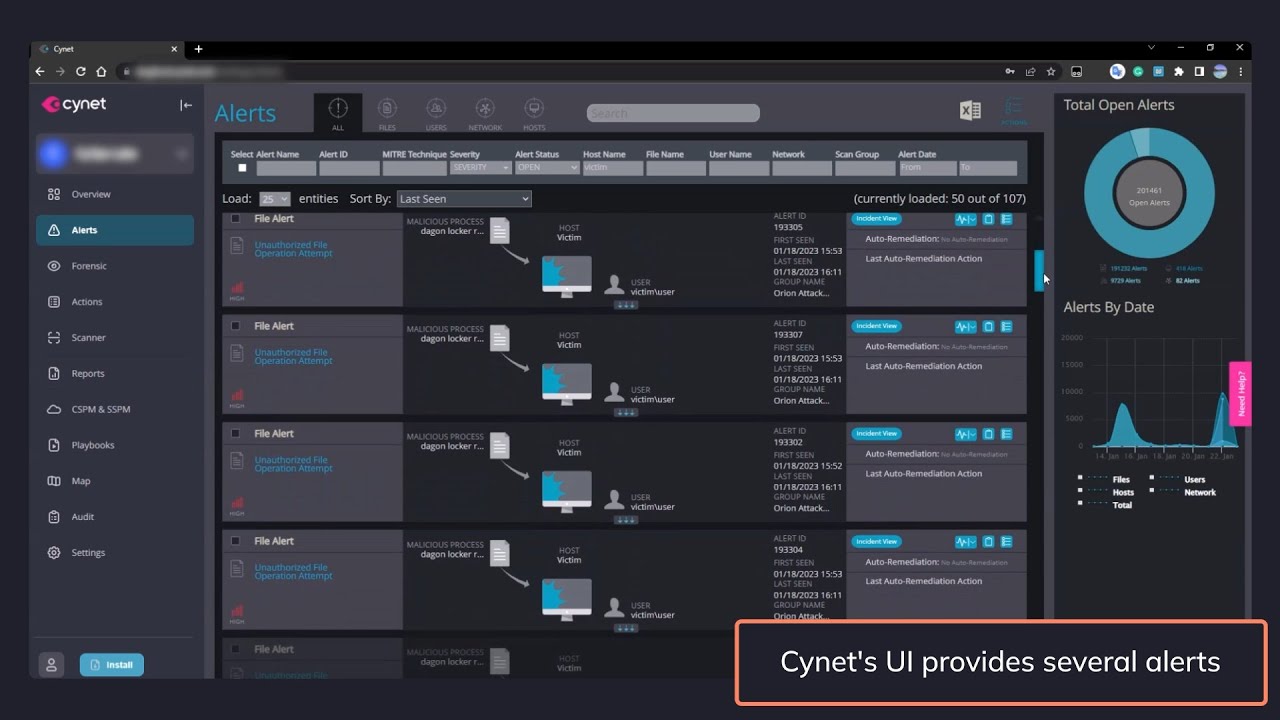The image size is (1280, 720).
Task: Click the Total Open Alerts donut chart
Action: pyautogui.click(x=1149, y=193)
